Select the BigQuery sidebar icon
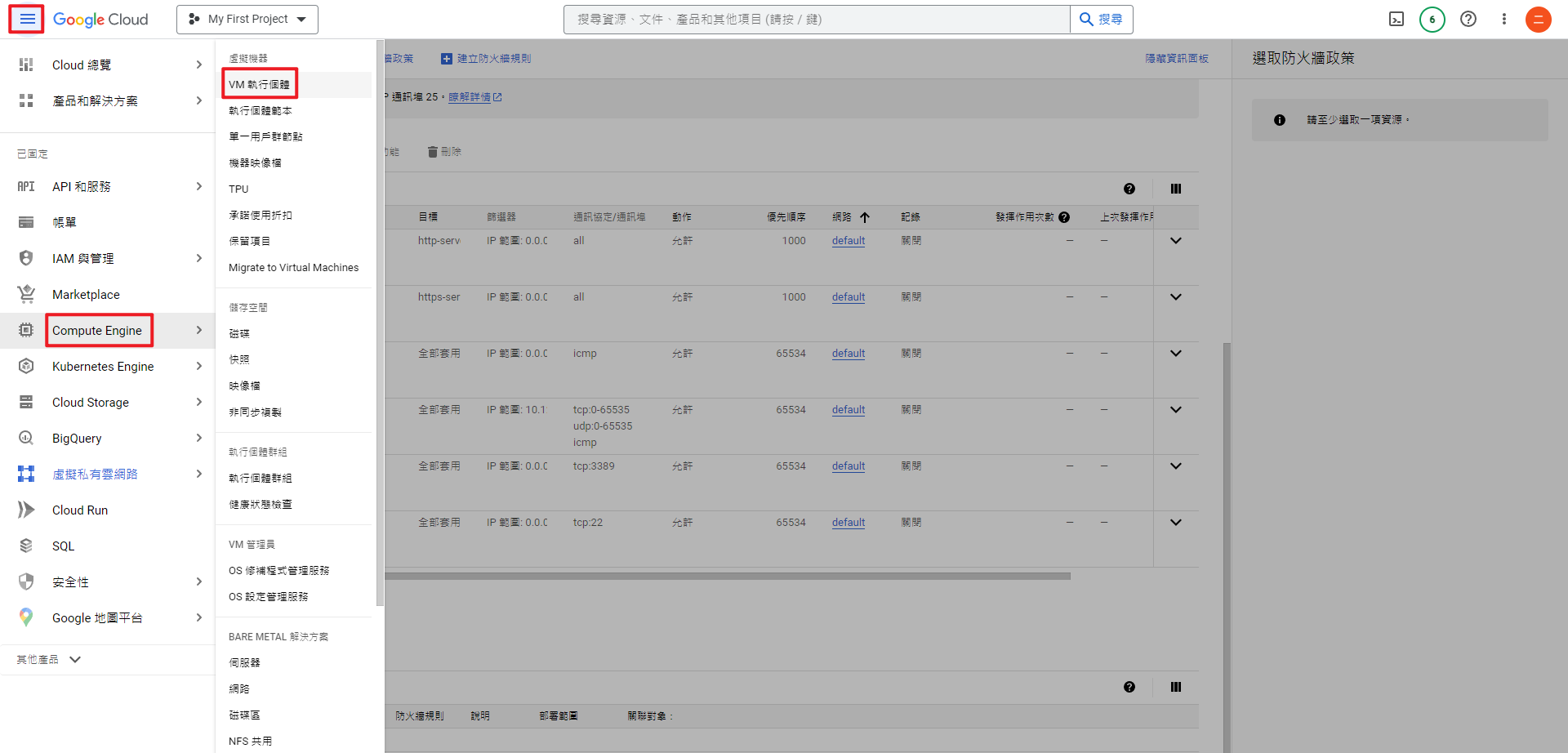 coord(25,438)
